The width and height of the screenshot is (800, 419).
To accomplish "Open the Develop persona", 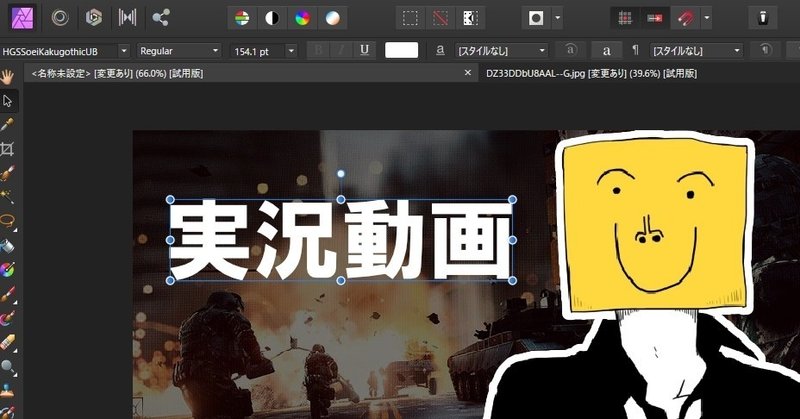I will click(x=94, y=18).
